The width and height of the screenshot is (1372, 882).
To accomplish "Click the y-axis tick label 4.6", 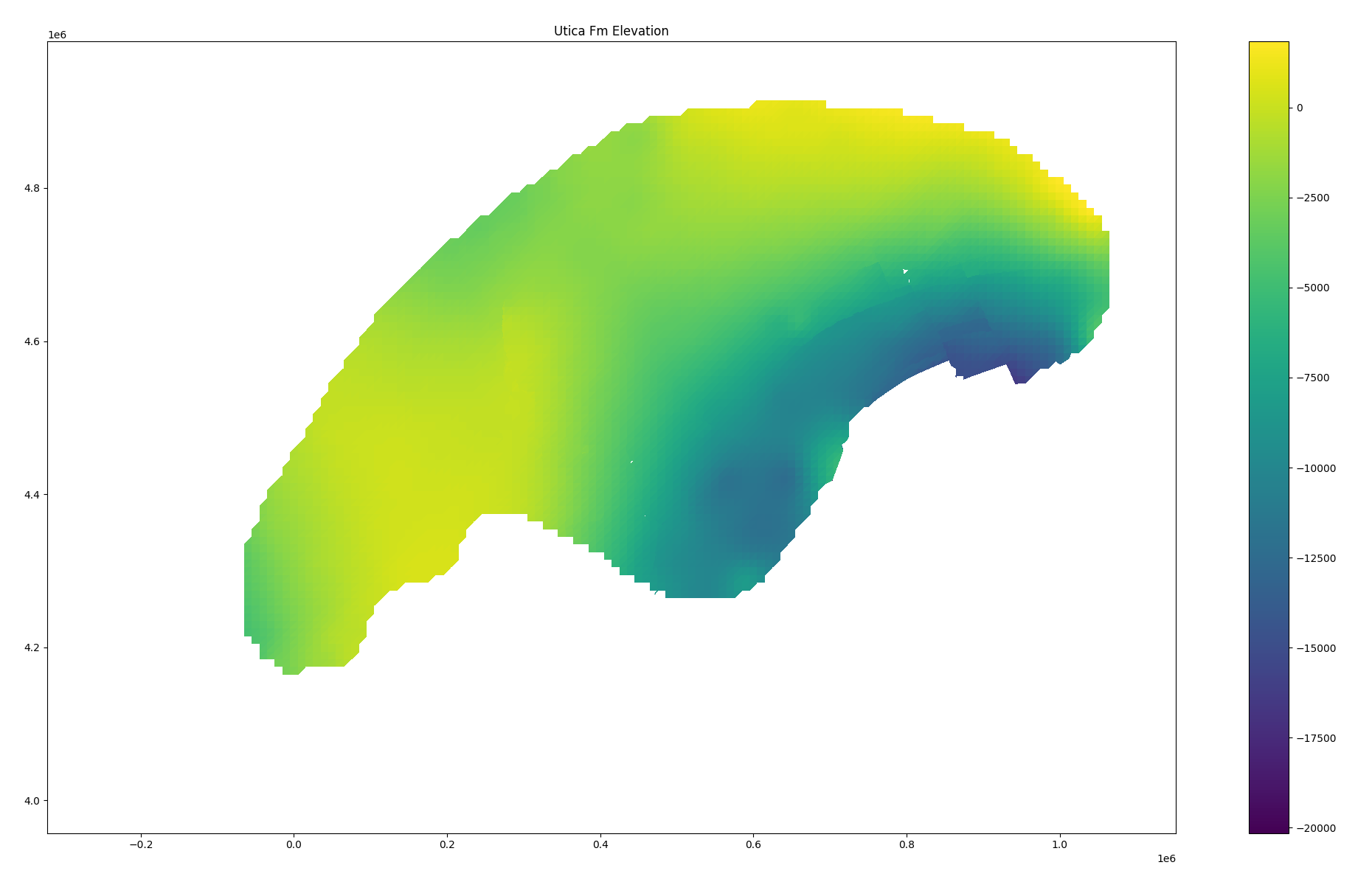I will [32, 341].
